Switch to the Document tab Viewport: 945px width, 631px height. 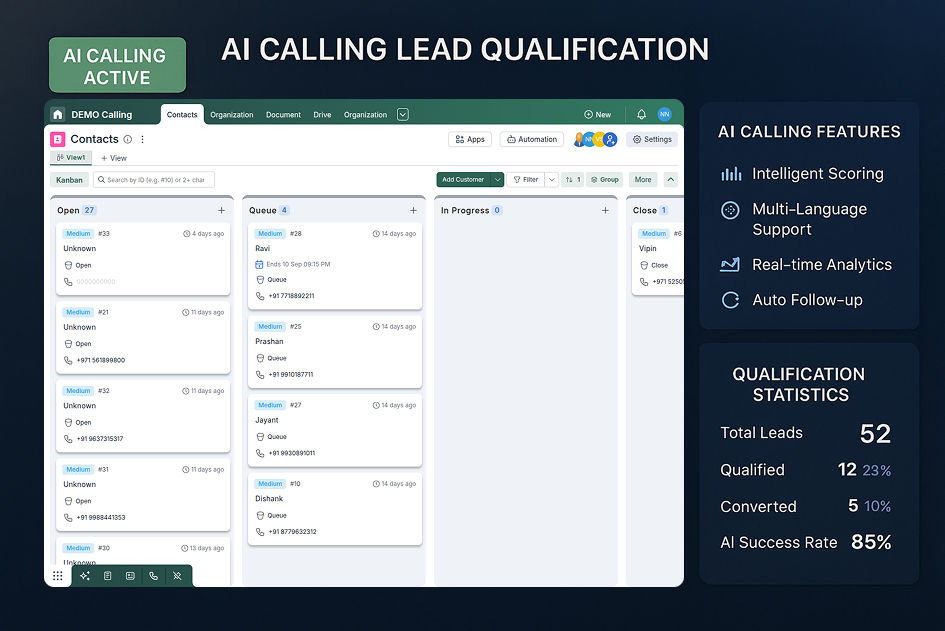(283, 115)
